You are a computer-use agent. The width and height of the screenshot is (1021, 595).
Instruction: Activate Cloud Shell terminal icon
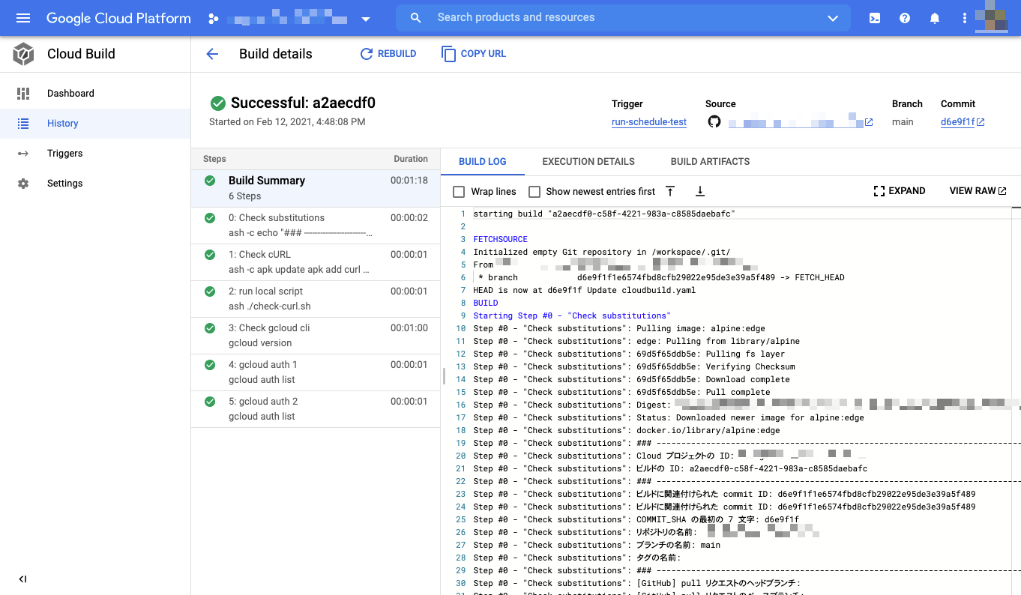(x=874, y=18)
